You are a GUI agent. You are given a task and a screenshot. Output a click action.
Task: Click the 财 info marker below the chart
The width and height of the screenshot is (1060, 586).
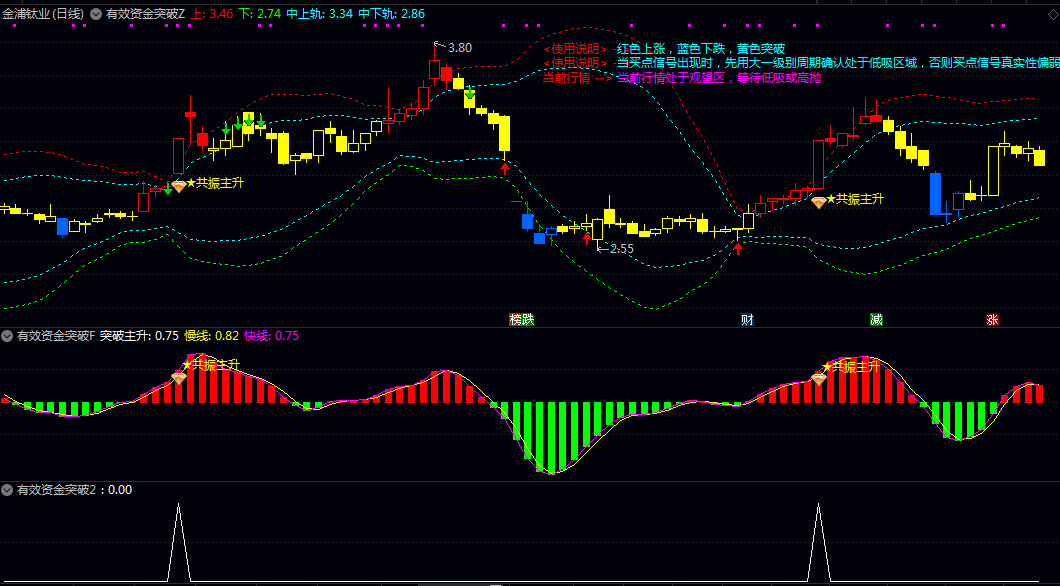[747, 320]
